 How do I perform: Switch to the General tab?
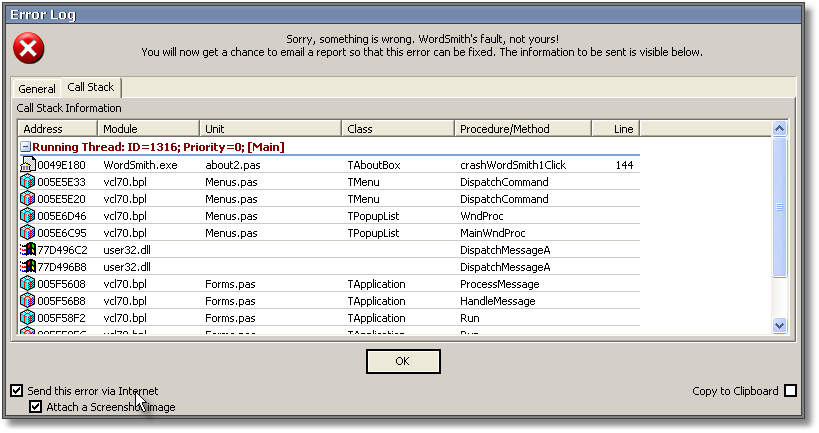point(37,89)
